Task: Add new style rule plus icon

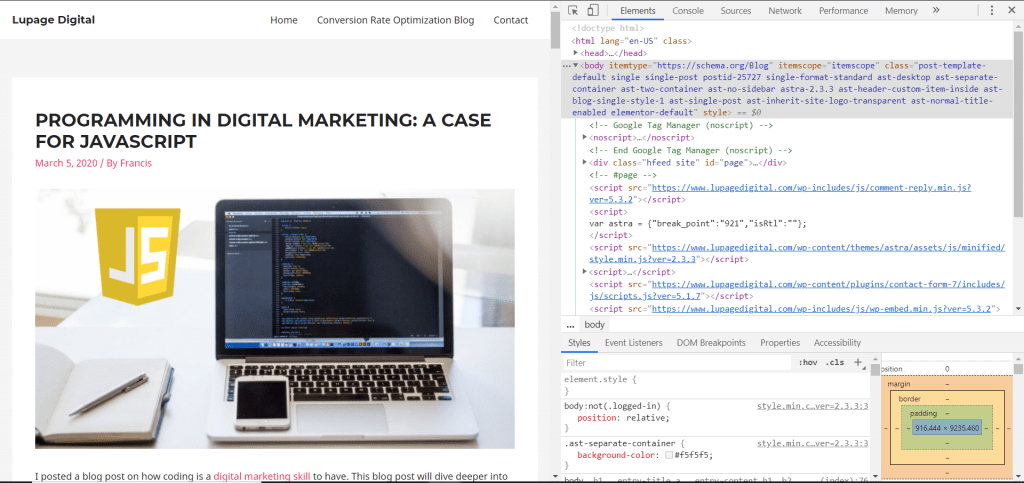Action: tap(858, 362)
